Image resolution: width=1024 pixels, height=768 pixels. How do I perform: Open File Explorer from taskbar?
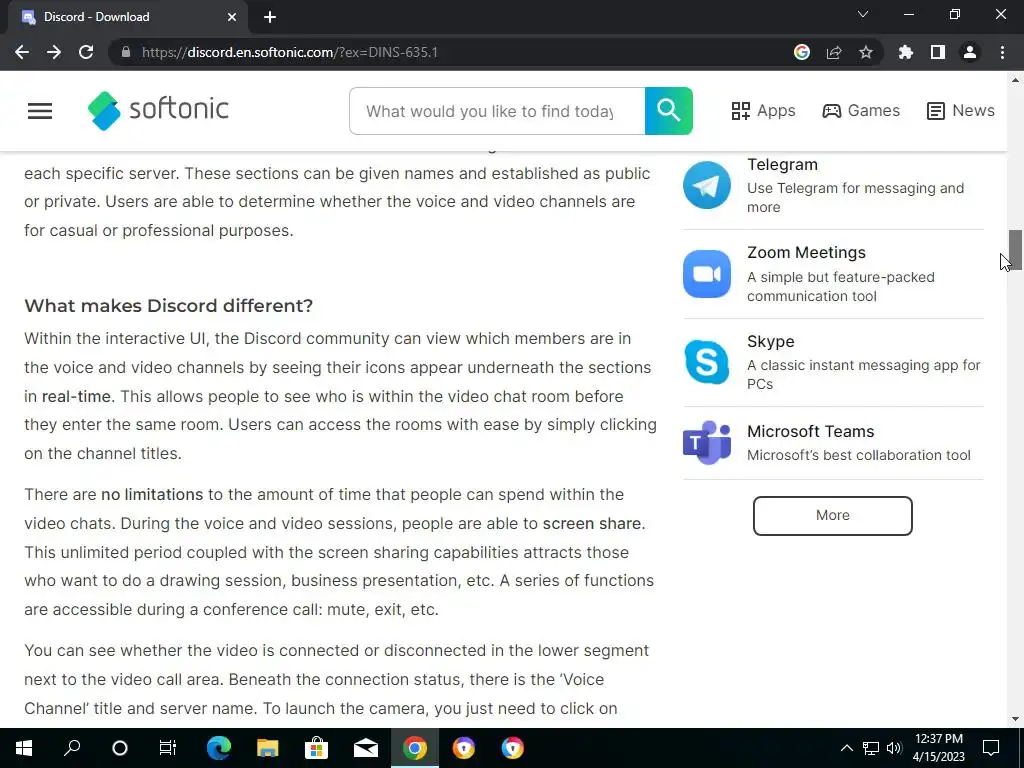pyautogui.click(x=268, y=748)
